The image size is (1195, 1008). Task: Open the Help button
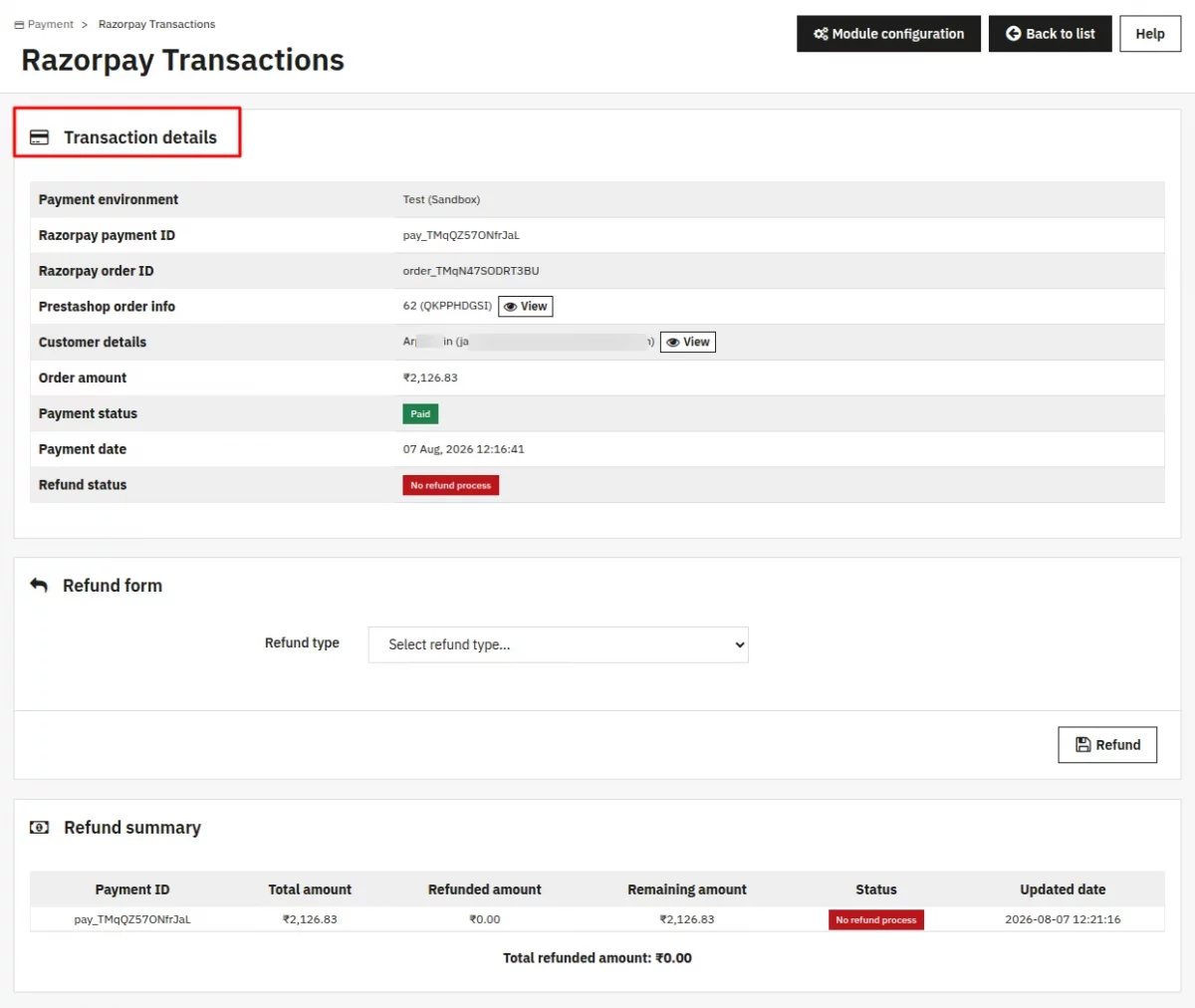(1150, 34)
